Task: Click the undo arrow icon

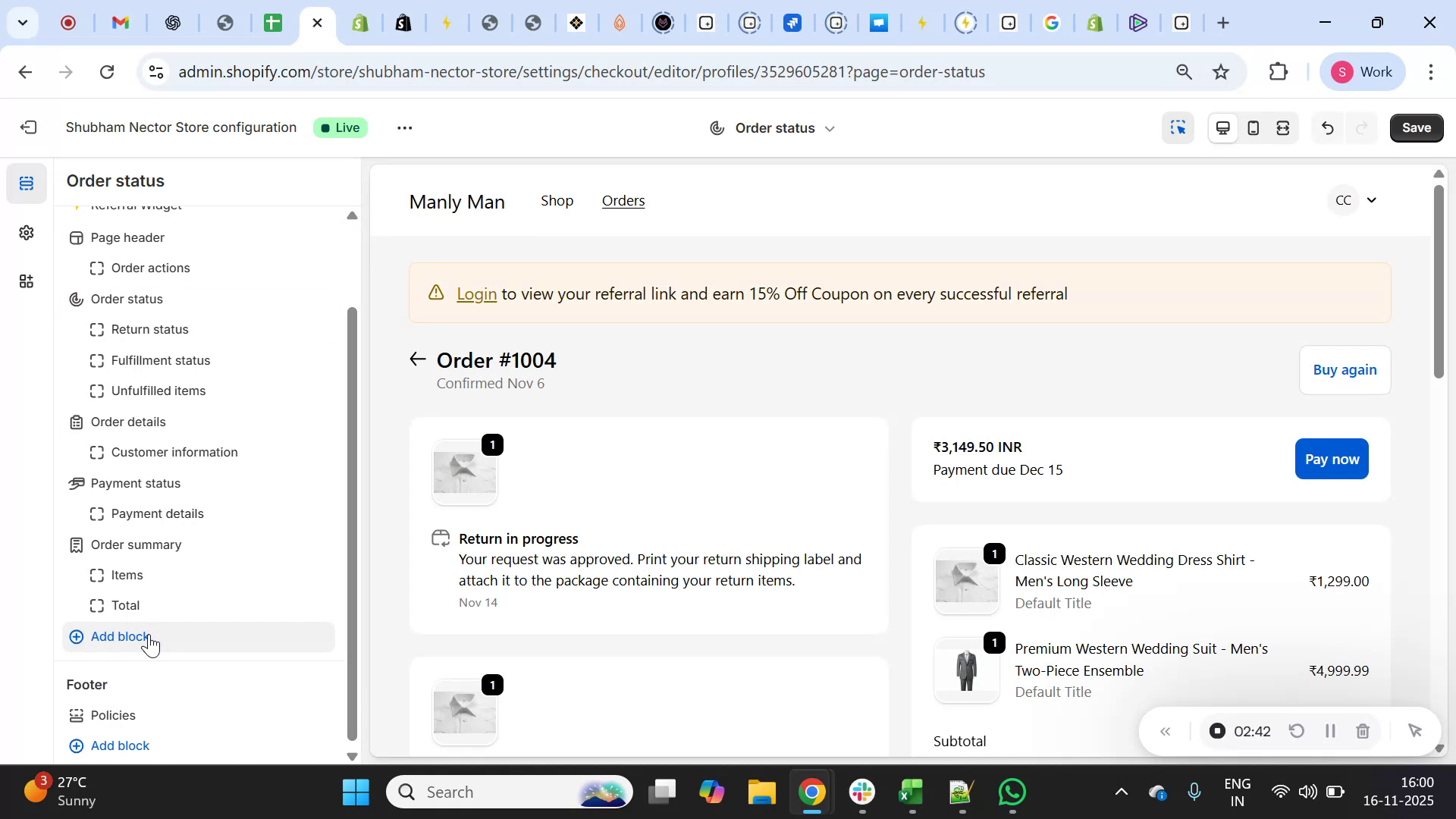Action: click(x=1328, y=127)
